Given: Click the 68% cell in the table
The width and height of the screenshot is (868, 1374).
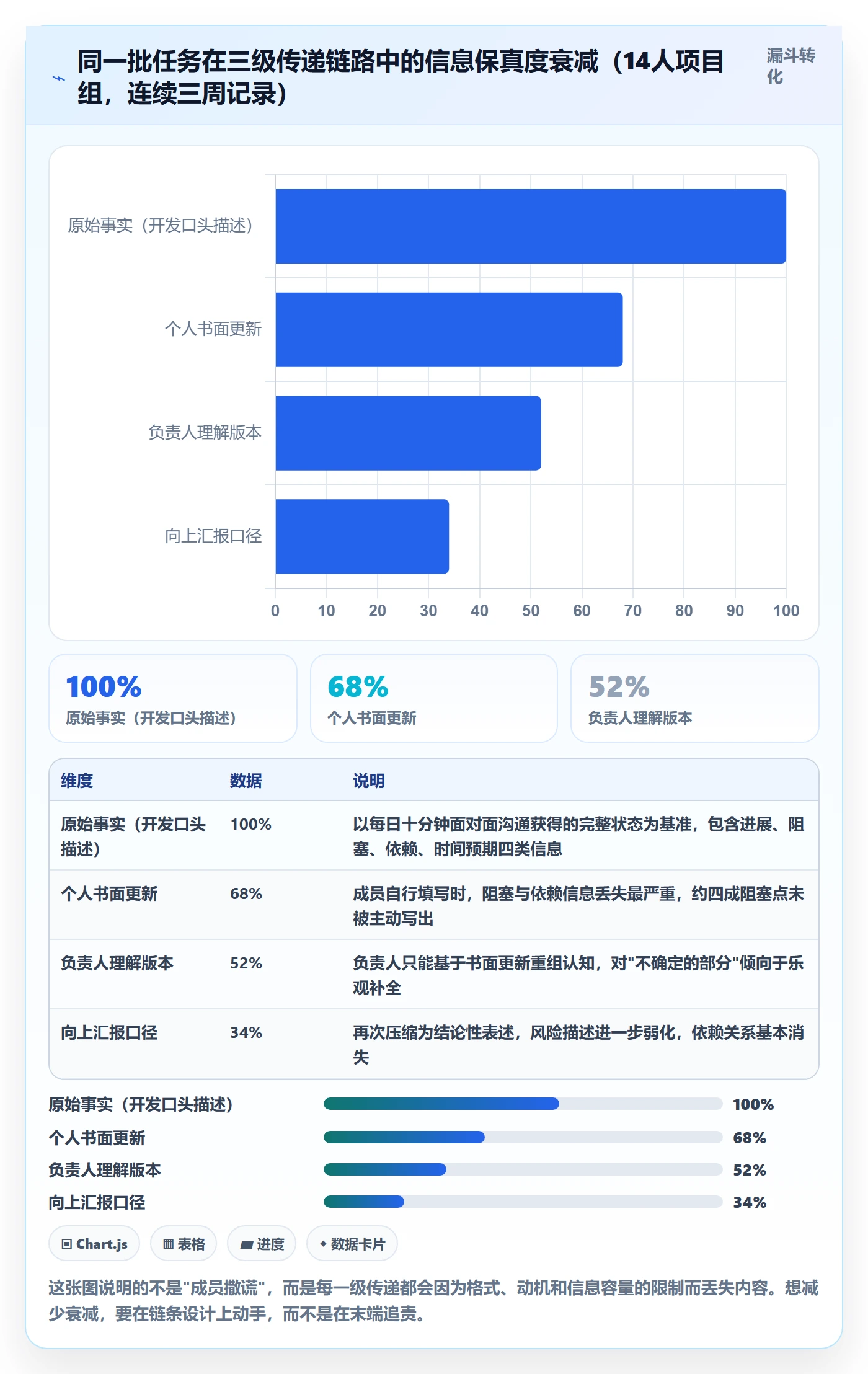Looking at the screenshot, I should (x=246, y=894).
